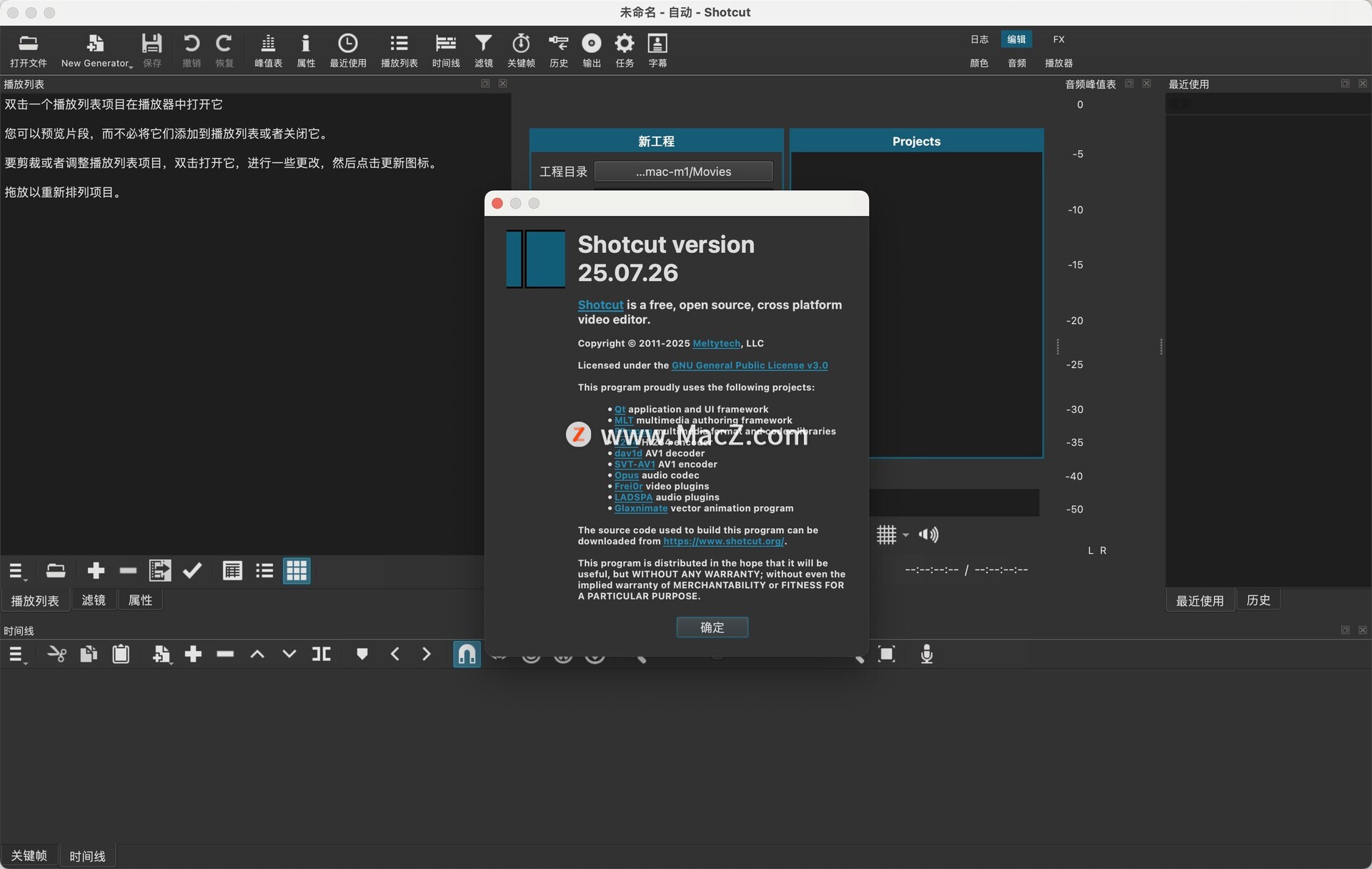Switch to 日志 layout

tap(979, 39)
